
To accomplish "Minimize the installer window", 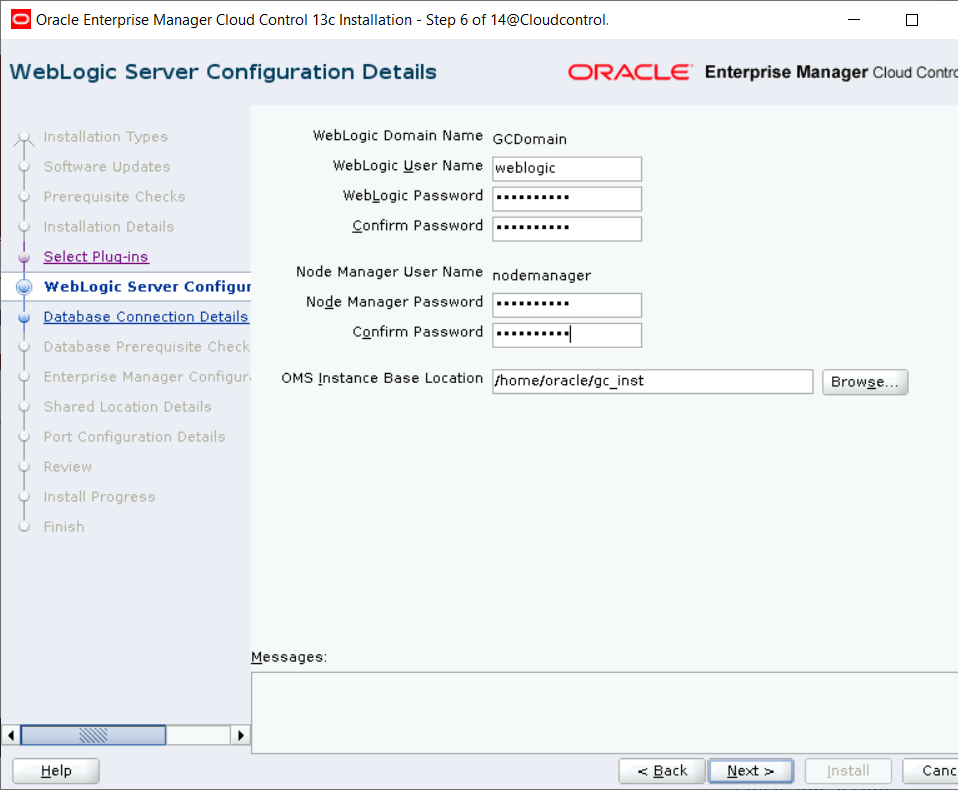I will click(x=854, y=20).
